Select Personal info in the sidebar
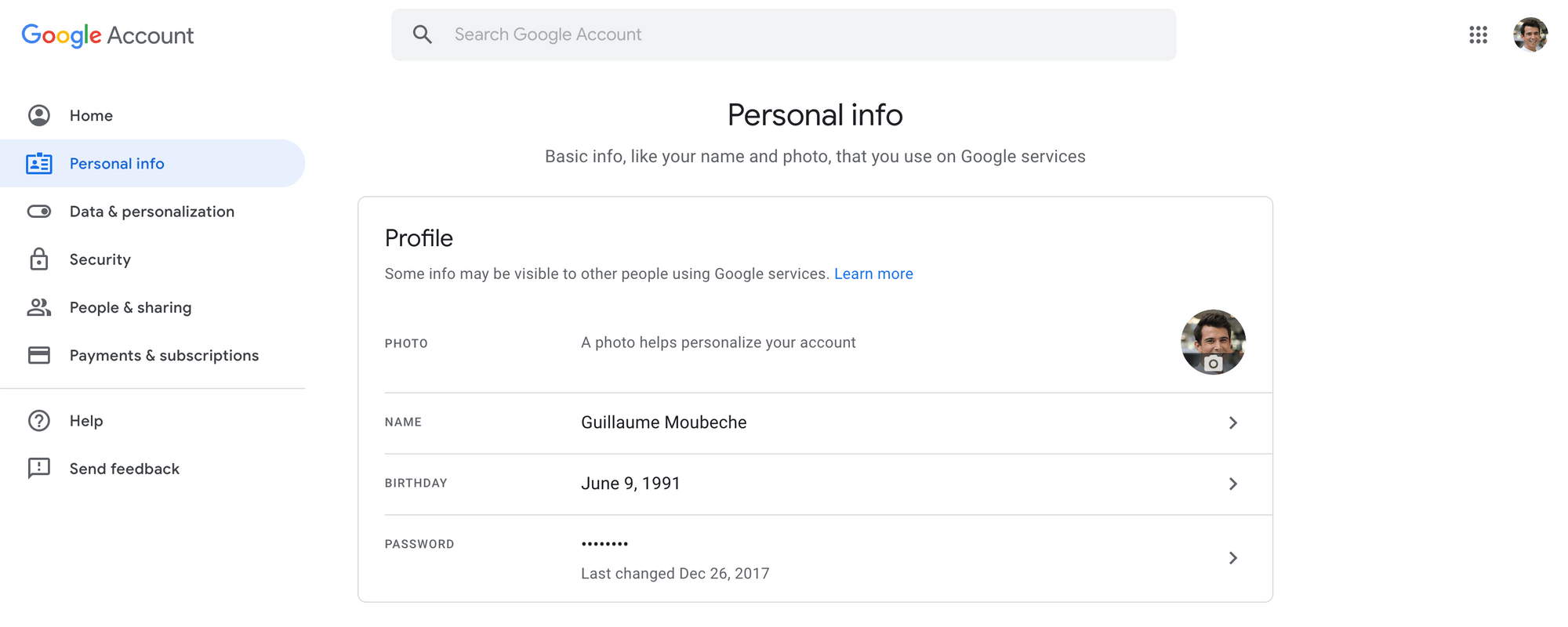The image size is (1568, 627). (x=117, y=164)
